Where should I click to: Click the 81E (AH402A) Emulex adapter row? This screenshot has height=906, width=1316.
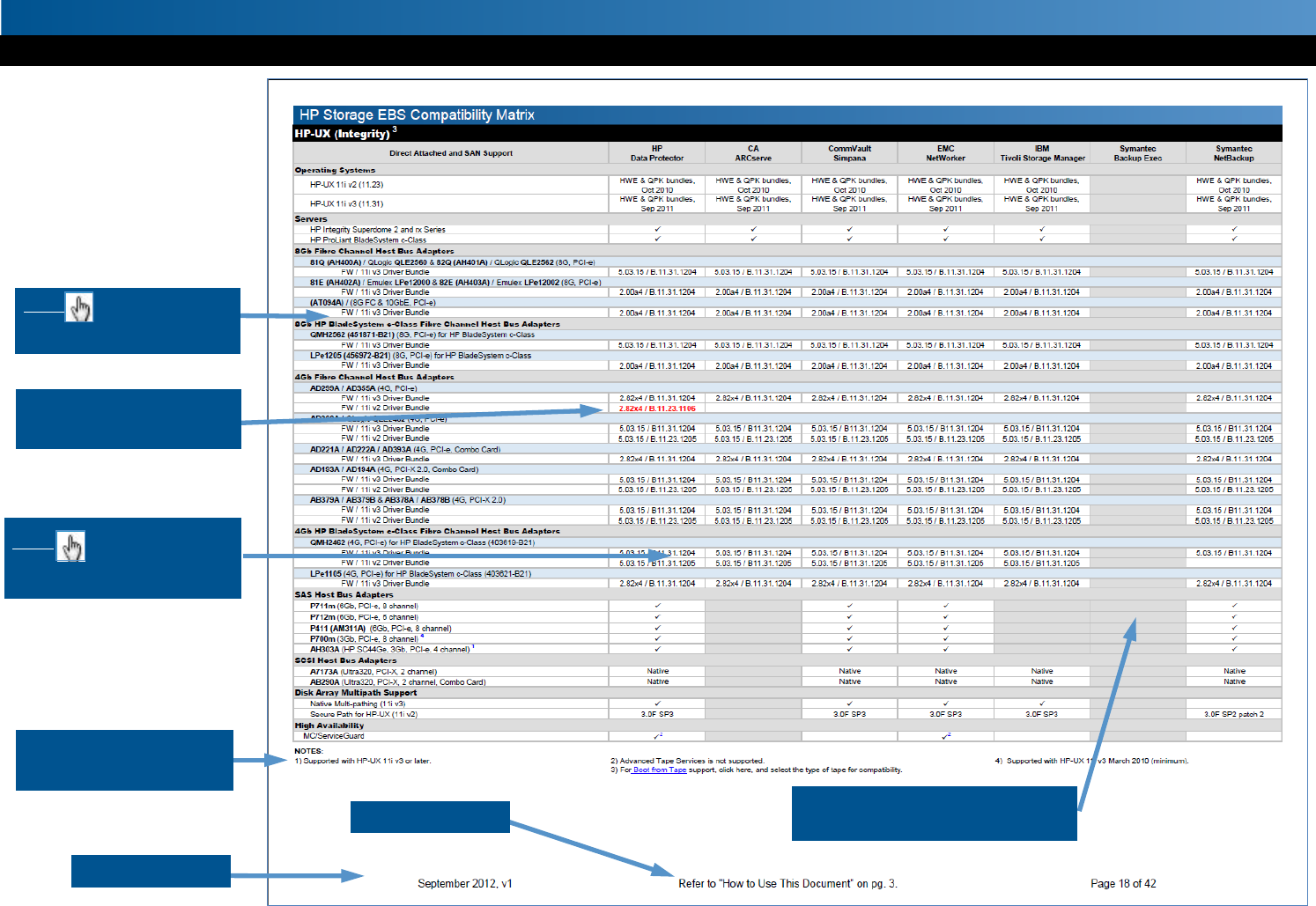pos(455,283)
